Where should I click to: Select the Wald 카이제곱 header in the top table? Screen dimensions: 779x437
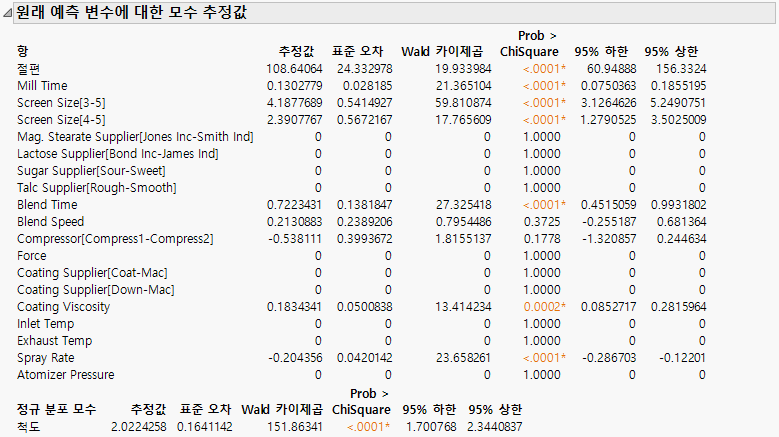click(442, 51)
